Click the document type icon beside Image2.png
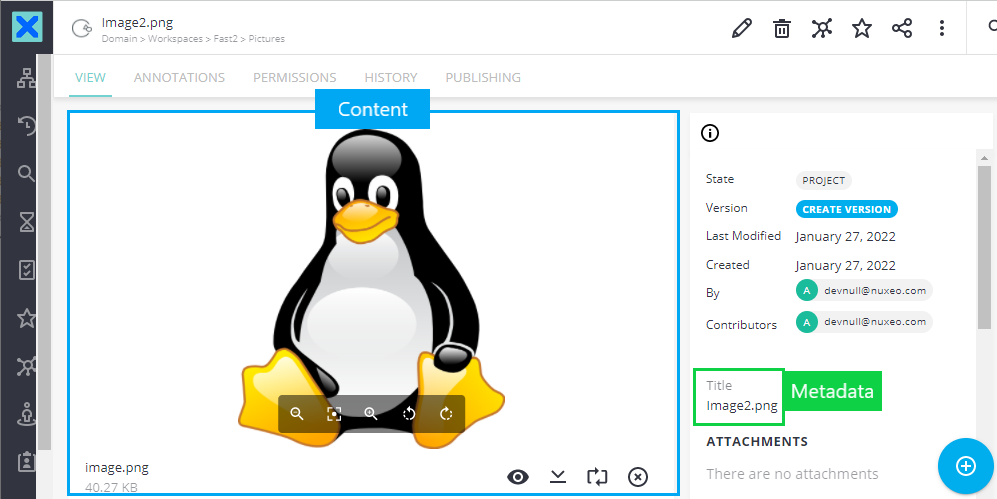The height and width of the screenshot is (499, 997). [x=81, y=29]
